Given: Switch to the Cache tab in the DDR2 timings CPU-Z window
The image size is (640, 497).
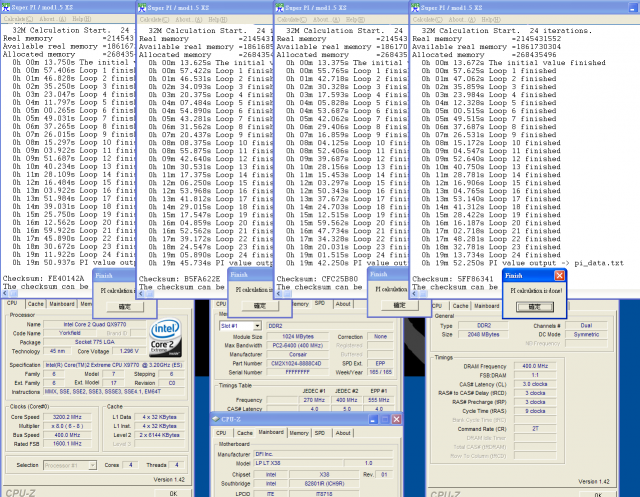Looking at the screenshot, I should point(460,306).
